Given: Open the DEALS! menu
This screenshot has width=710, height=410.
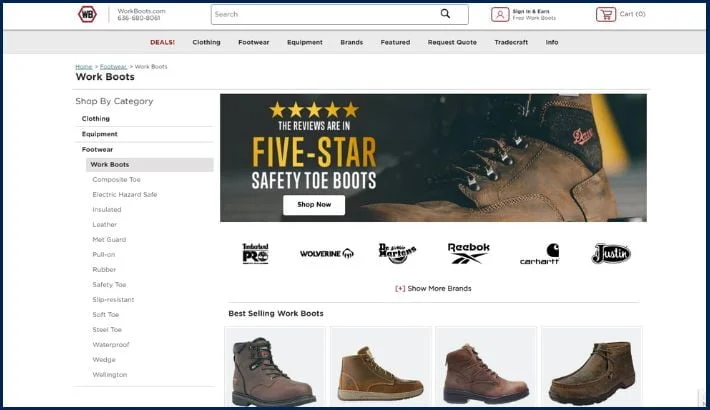Looking at the screenshot, I should 163,42.
